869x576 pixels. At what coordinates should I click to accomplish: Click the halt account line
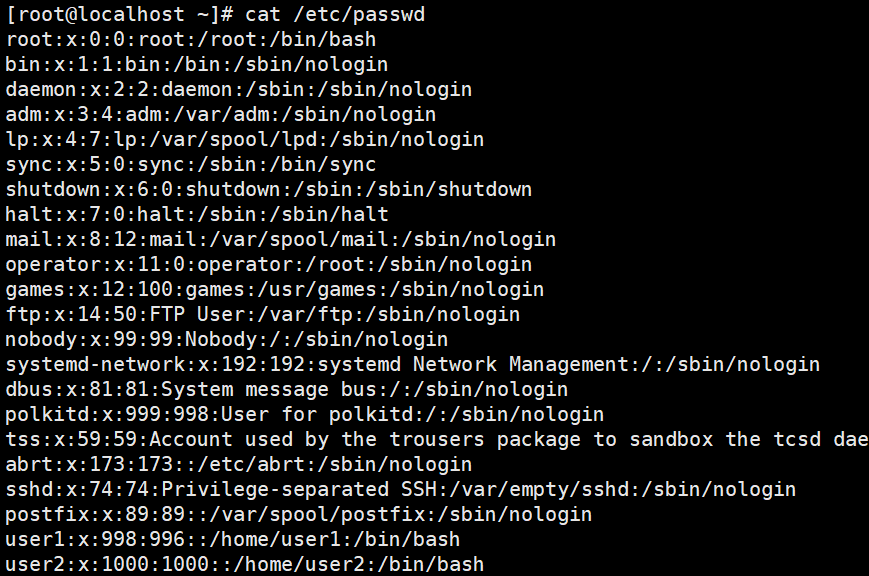(196, 214)
